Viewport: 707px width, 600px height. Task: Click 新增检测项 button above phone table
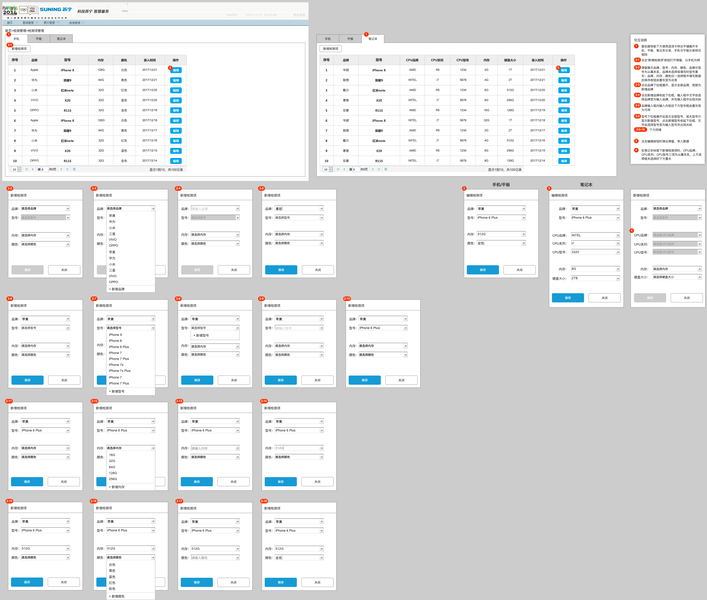tap(19, 49)
